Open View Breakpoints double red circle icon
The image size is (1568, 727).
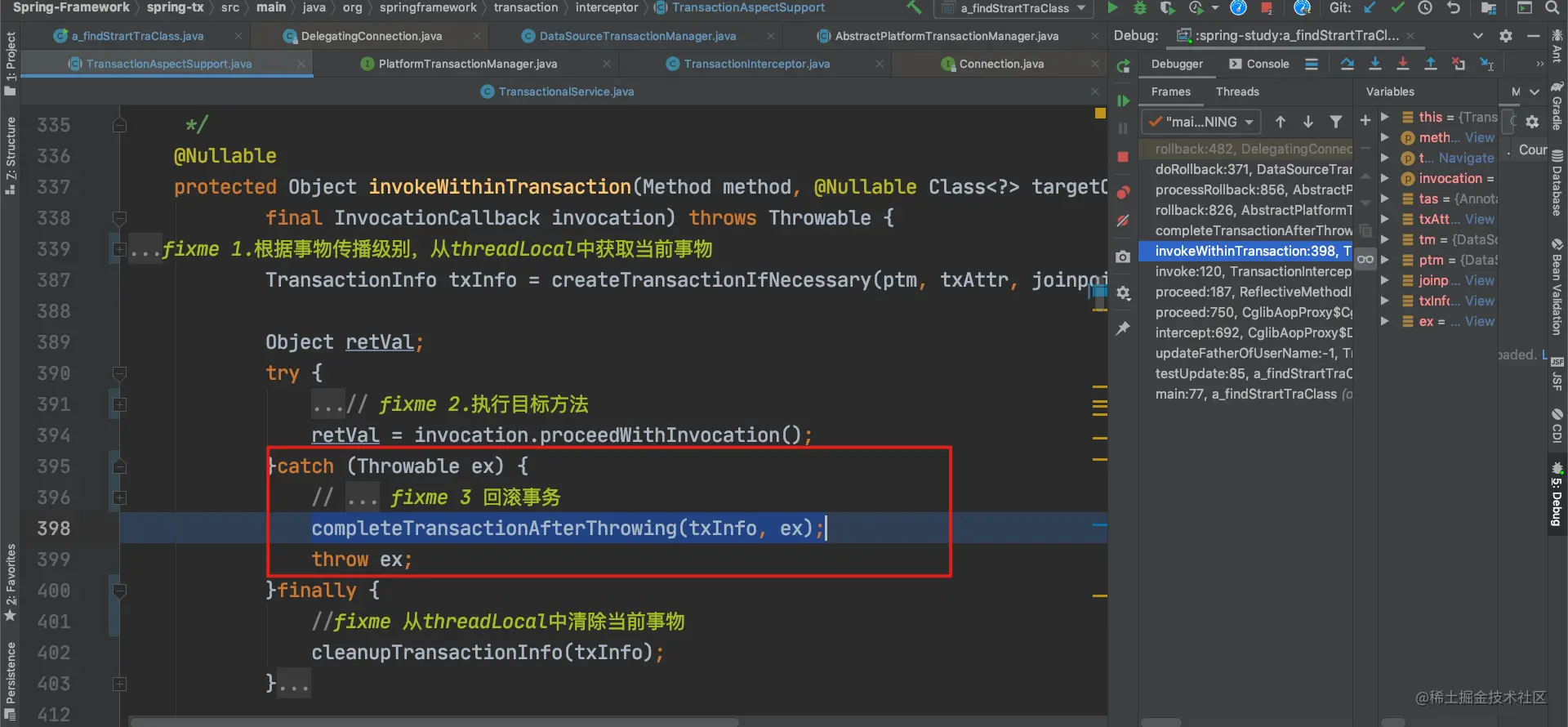(1124, 193)
